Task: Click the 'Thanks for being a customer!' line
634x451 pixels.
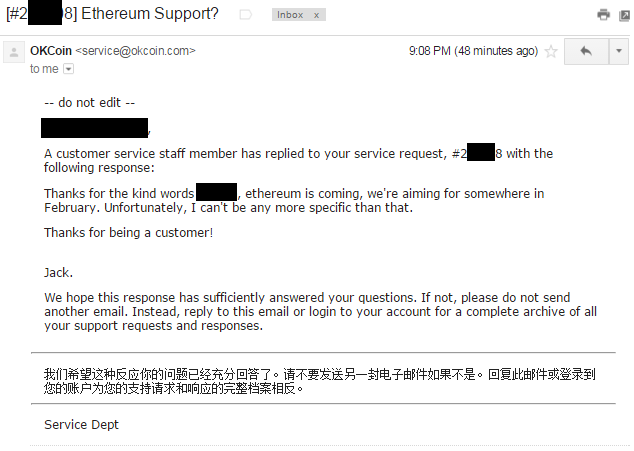Action: pyautogui.click(x=129, y=233)
